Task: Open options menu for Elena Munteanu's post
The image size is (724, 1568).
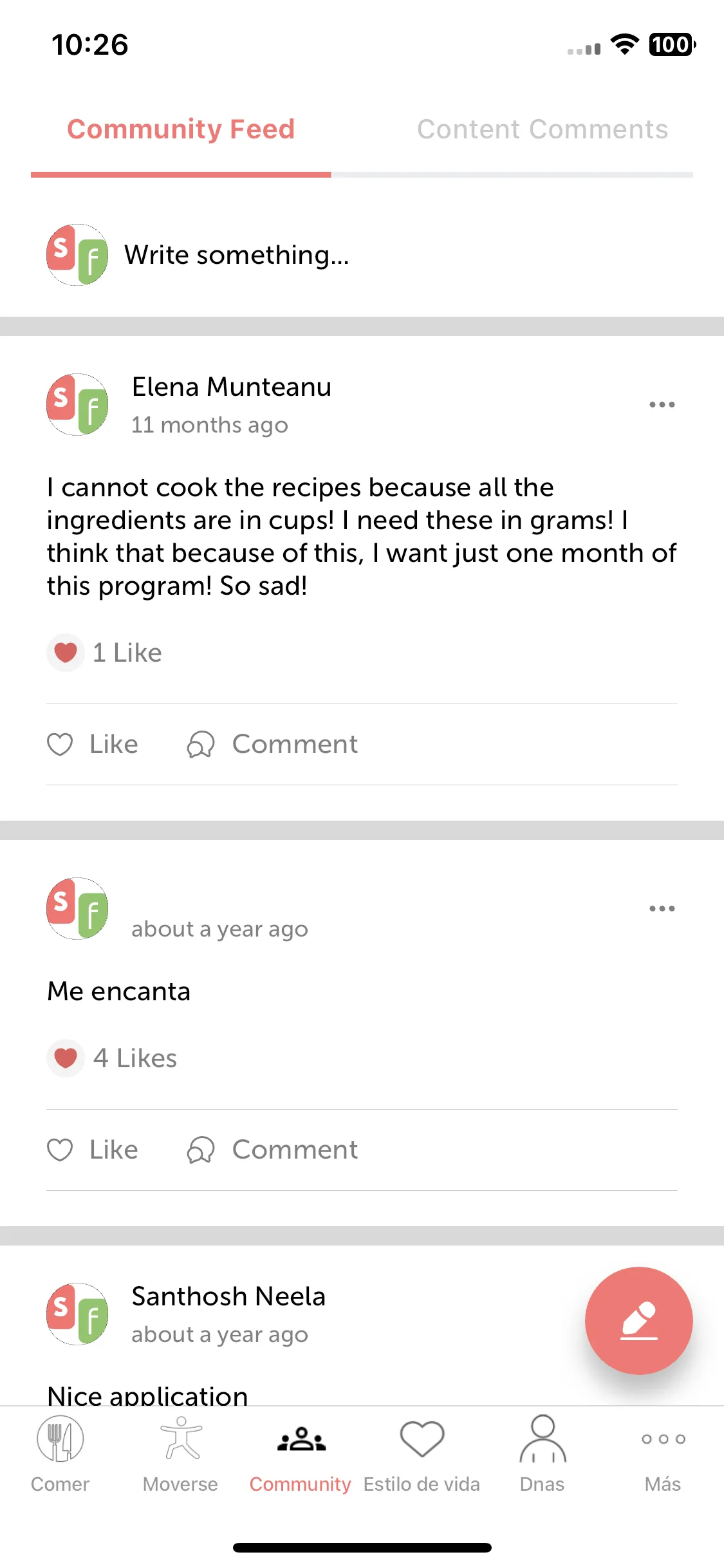Action: point(662,404)
